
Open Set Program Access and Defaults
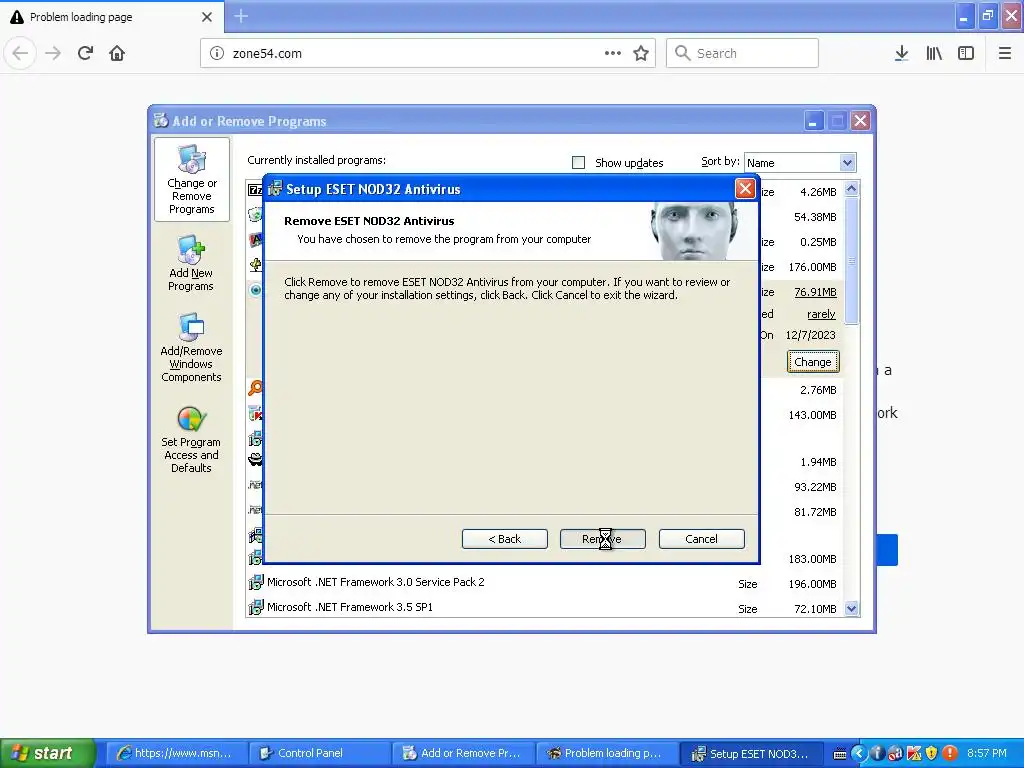[191, 438]
